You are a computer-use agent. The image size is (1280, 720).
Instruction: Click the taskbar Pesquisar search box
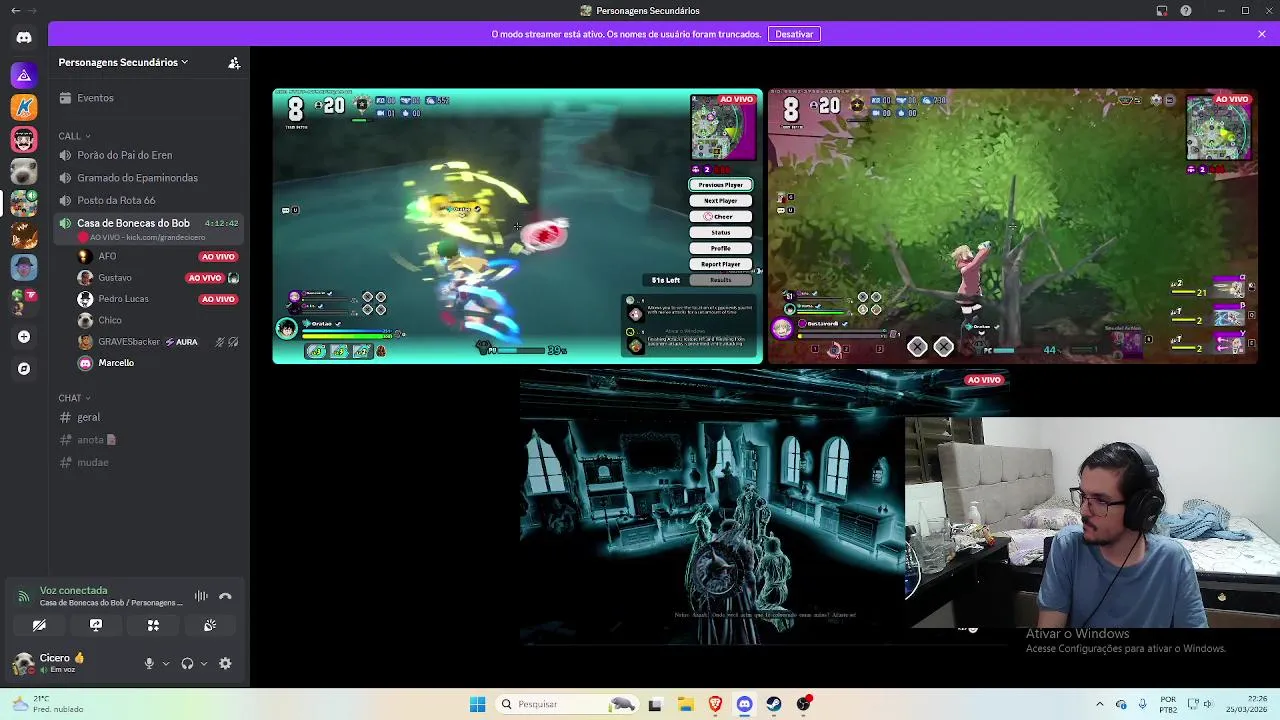[567, 704]
